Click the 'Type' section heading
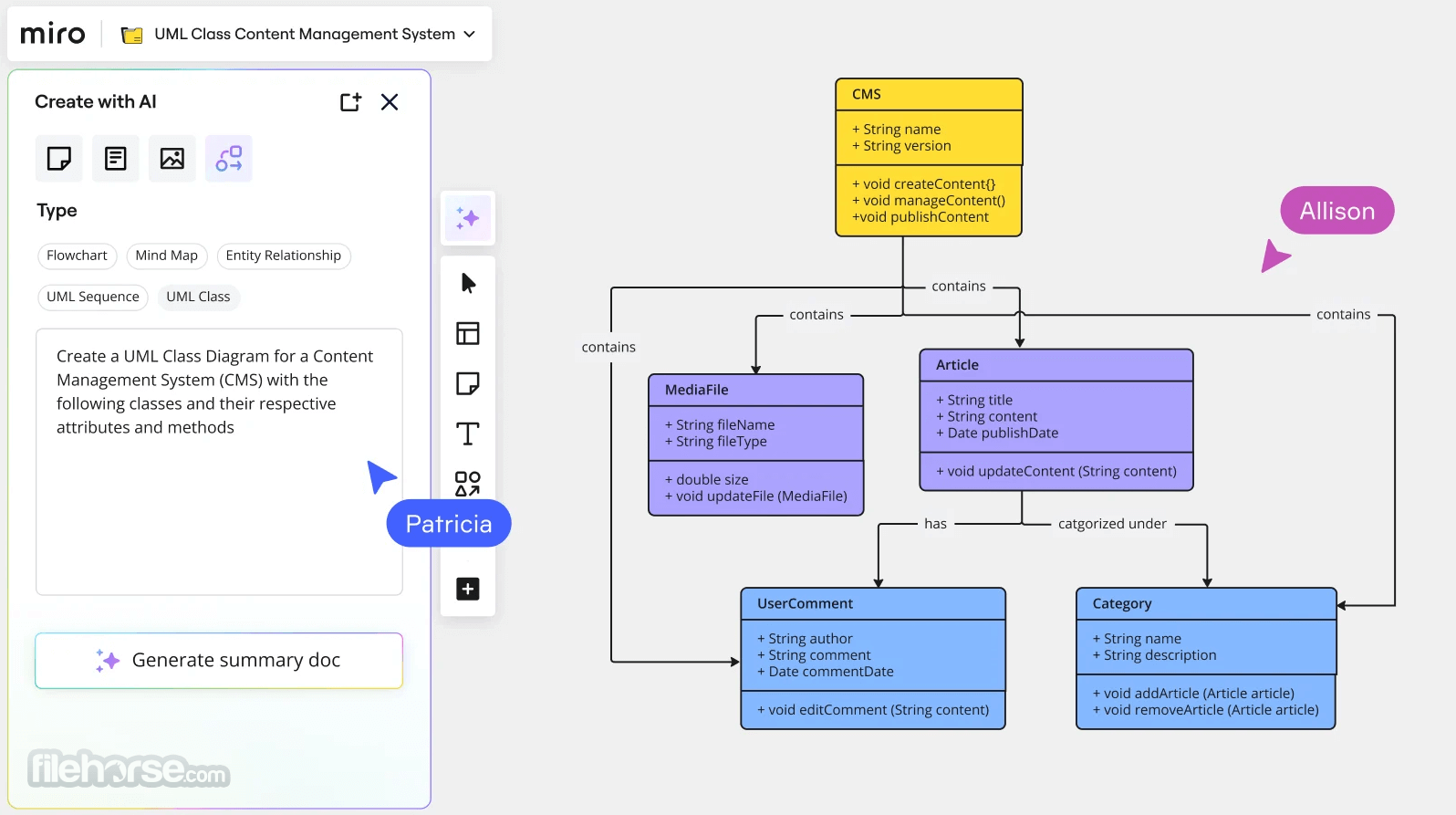 (x=57, y=211)
